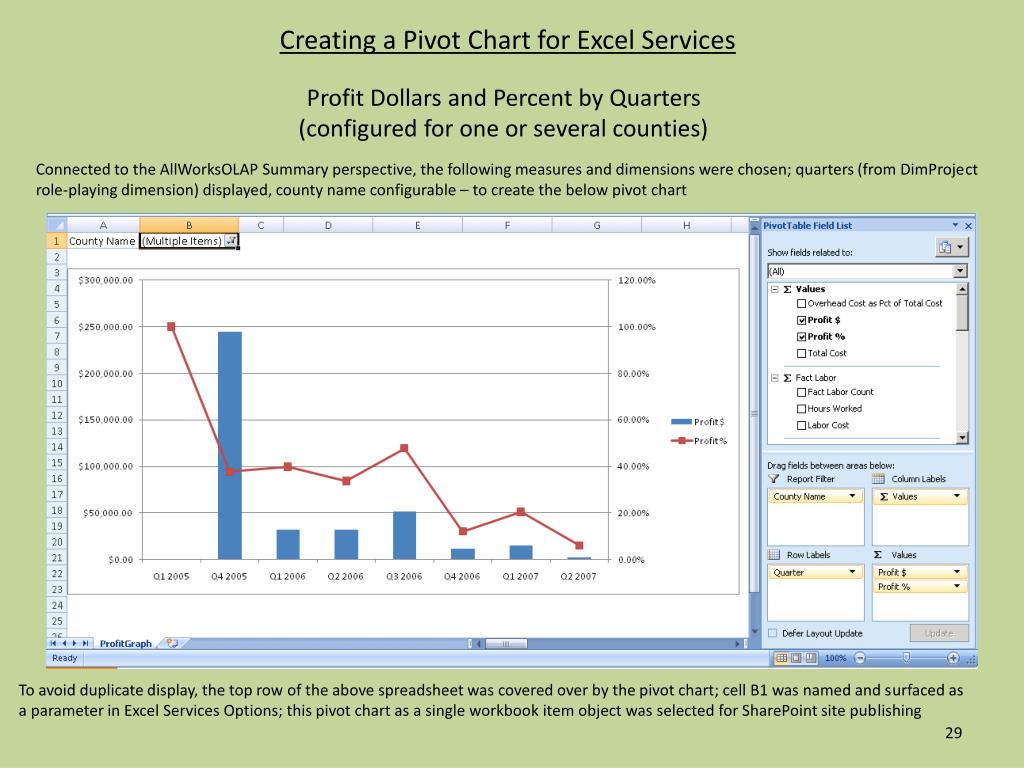1024x768 pixels.
Task: Go to last sheet with navigation arrow
Action: click(85, 643)
